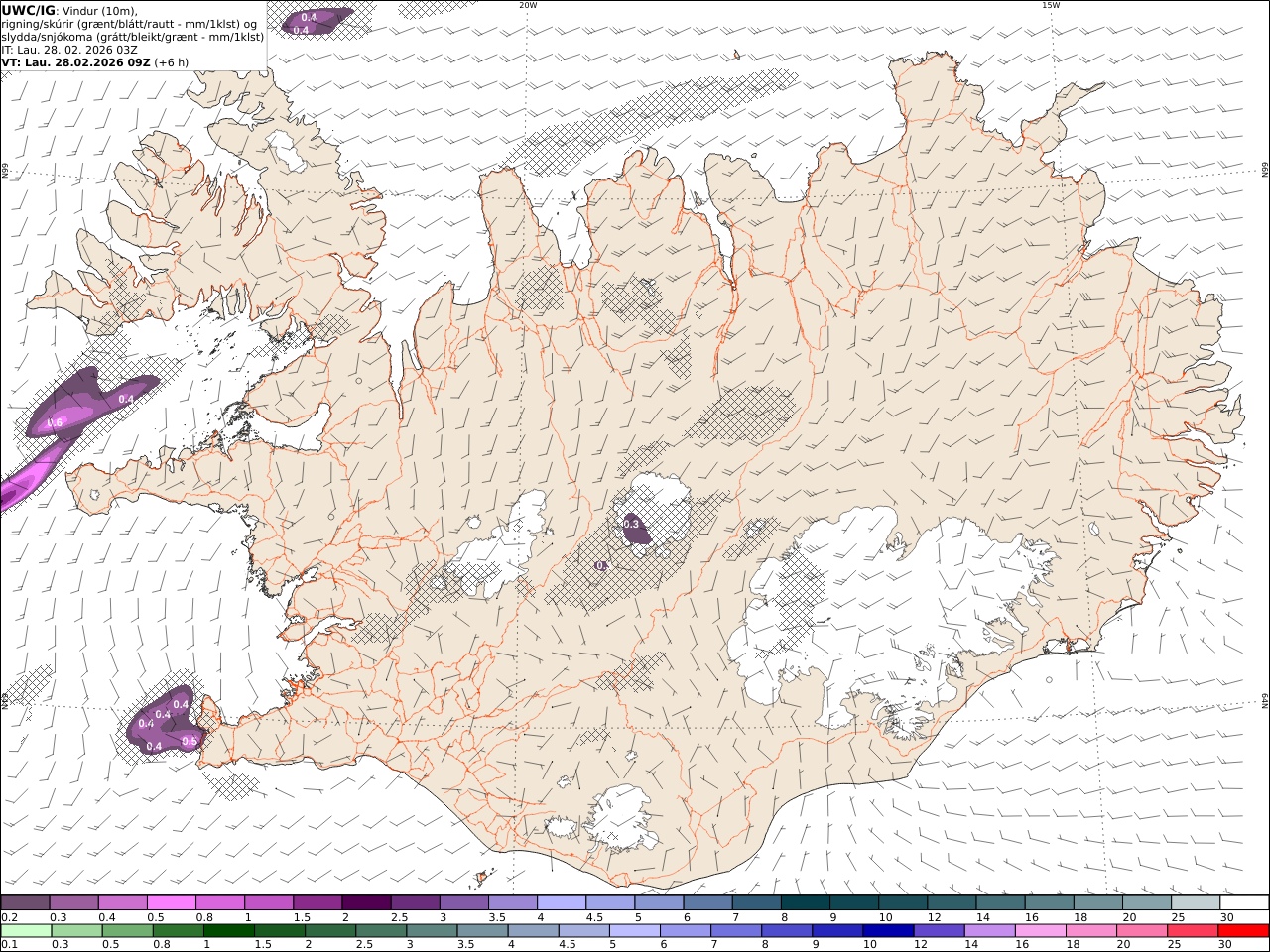Click the '0.5' precipitation label in the southwest
This screenshot has width=1270, height=952.
(190, 741)
